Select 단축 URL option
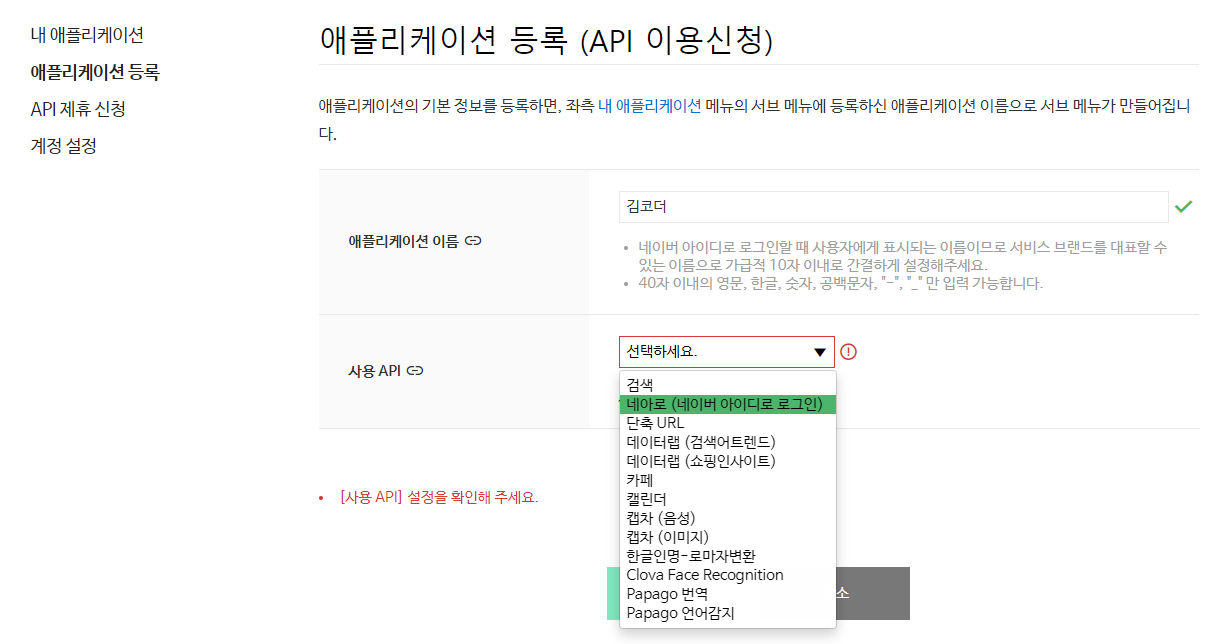 [728, 423]
